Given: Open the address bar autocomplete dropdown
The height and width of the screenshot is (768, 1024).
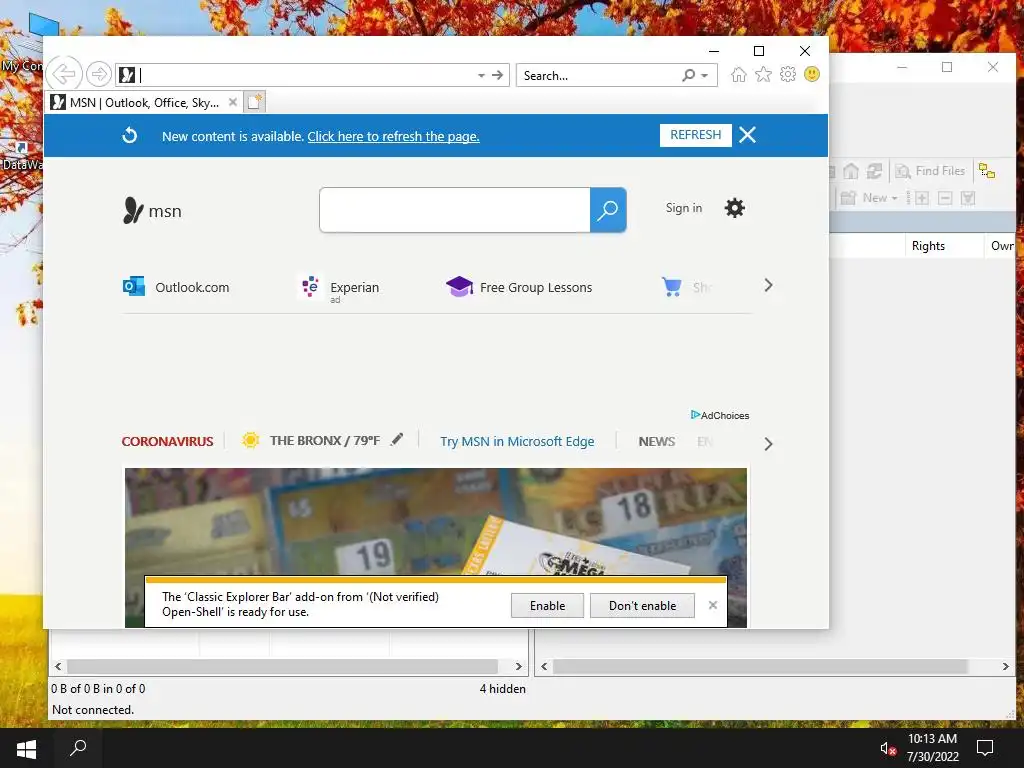Looking at the screenshot, I should pos(481,76).
